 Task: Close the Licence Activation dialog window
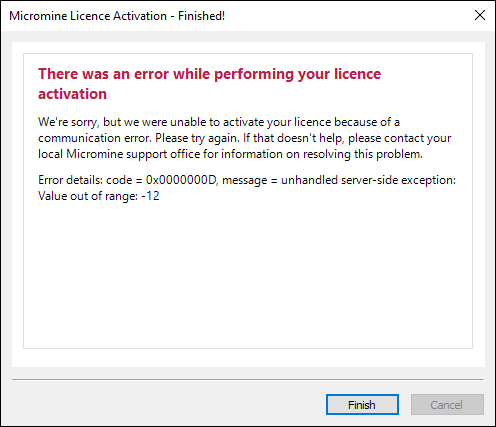pyautogui.click(x=480, y=15)
